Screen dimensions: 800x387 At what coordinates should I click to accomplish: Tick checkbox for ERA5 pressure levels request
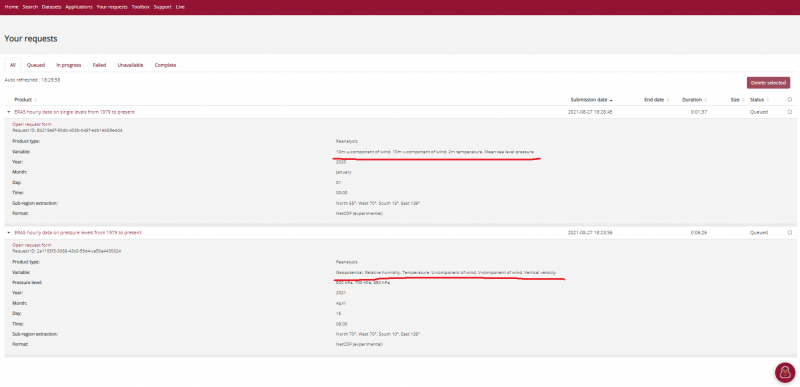pos(790,233)
